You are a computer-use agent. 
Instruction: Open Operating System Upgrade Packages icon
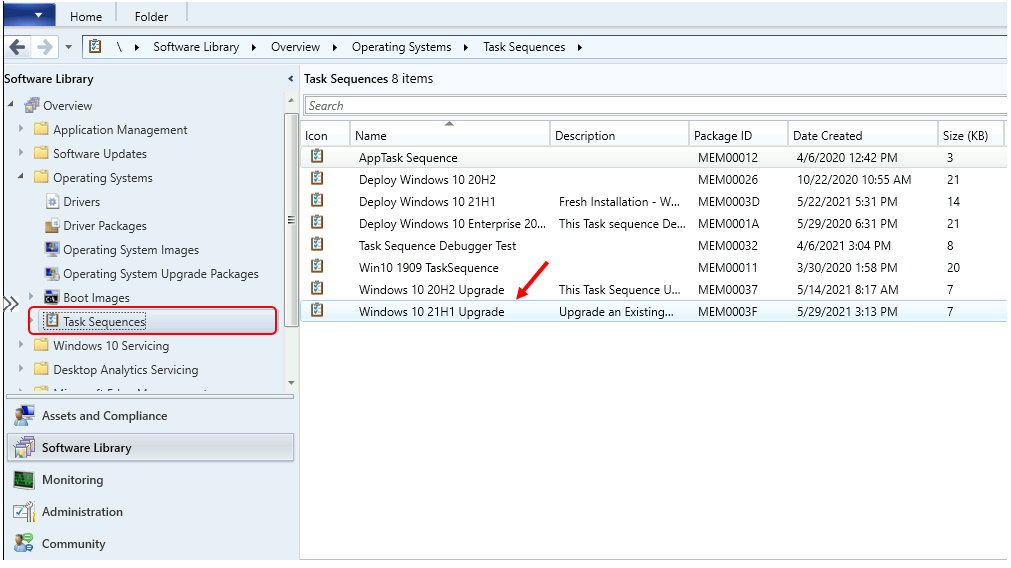pos(52,273)
